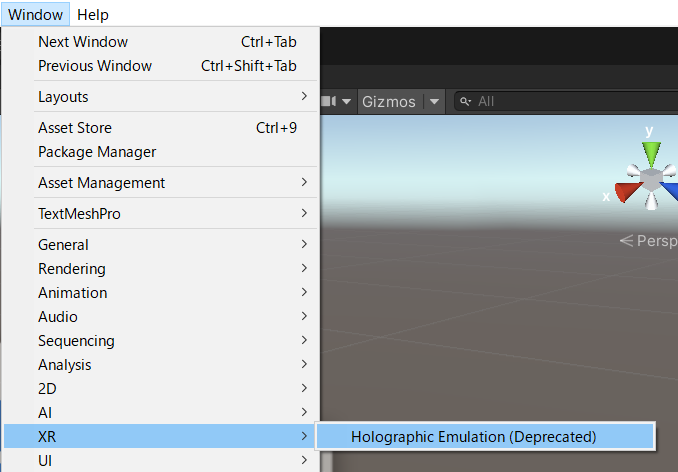
Task: Expand the Animation submenu
Action: [x=160, y=293]
